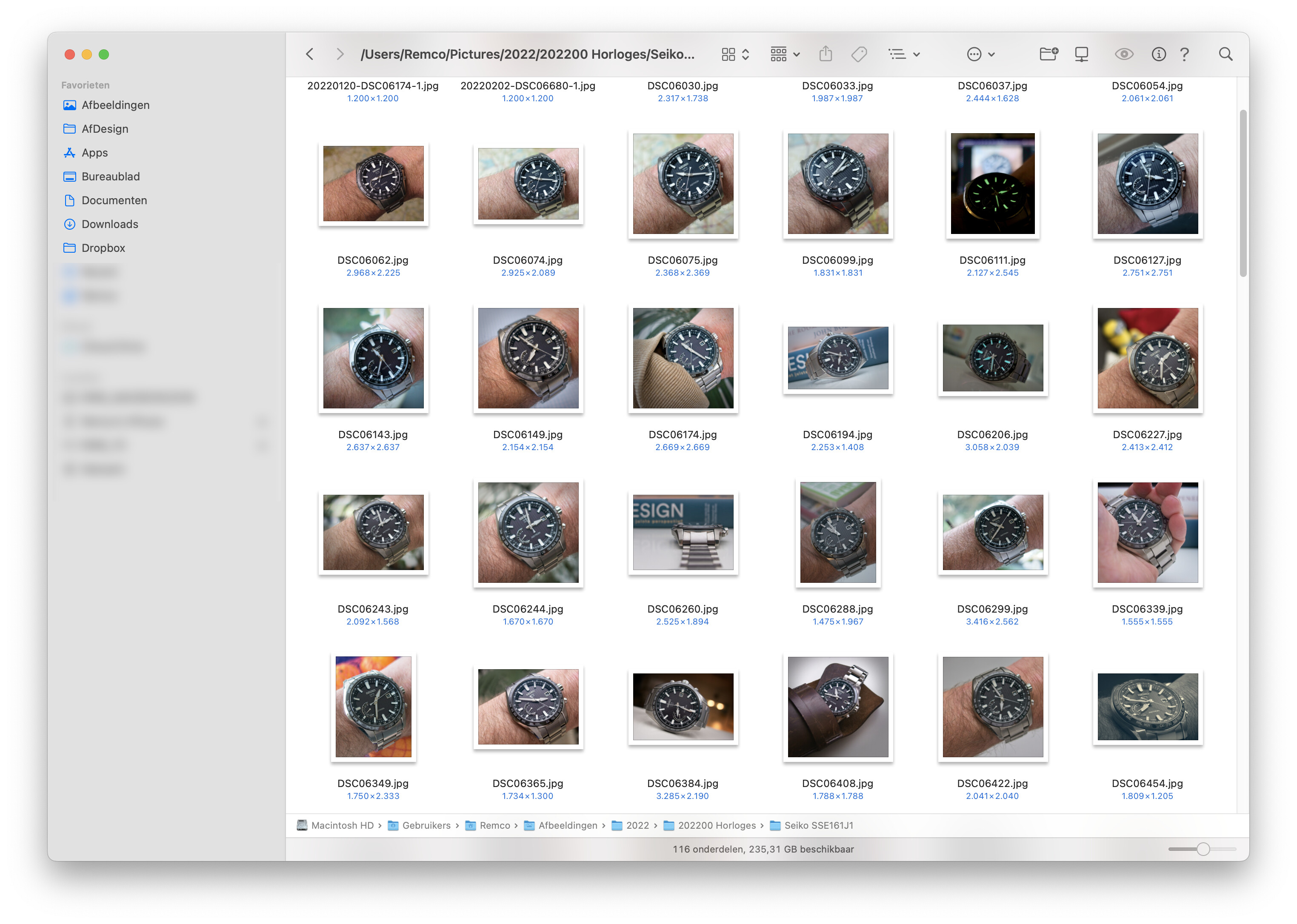Screen dimensions: 1297x924
Task: Open the Tags icon in toolbar
Action: click(859, 54)
